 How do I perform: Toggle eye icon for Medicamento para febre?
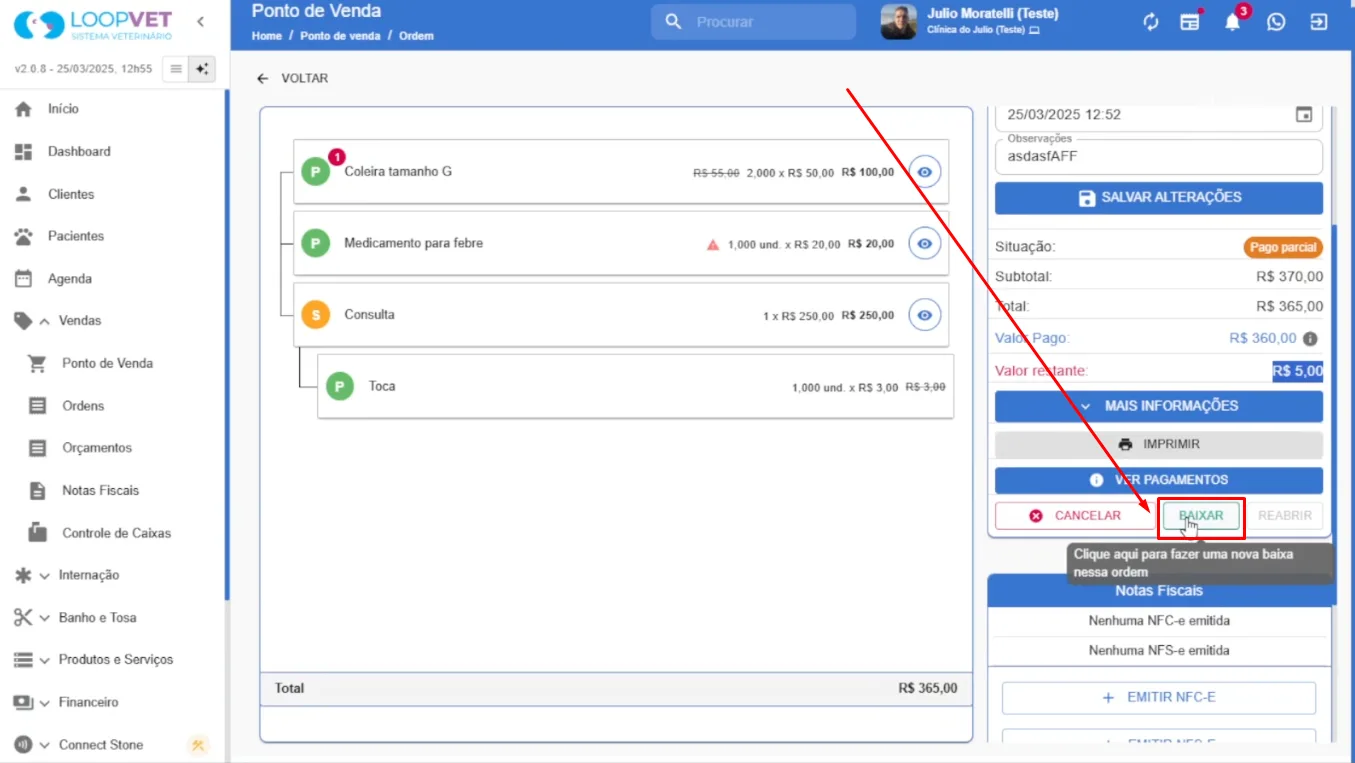click(925, 243)
